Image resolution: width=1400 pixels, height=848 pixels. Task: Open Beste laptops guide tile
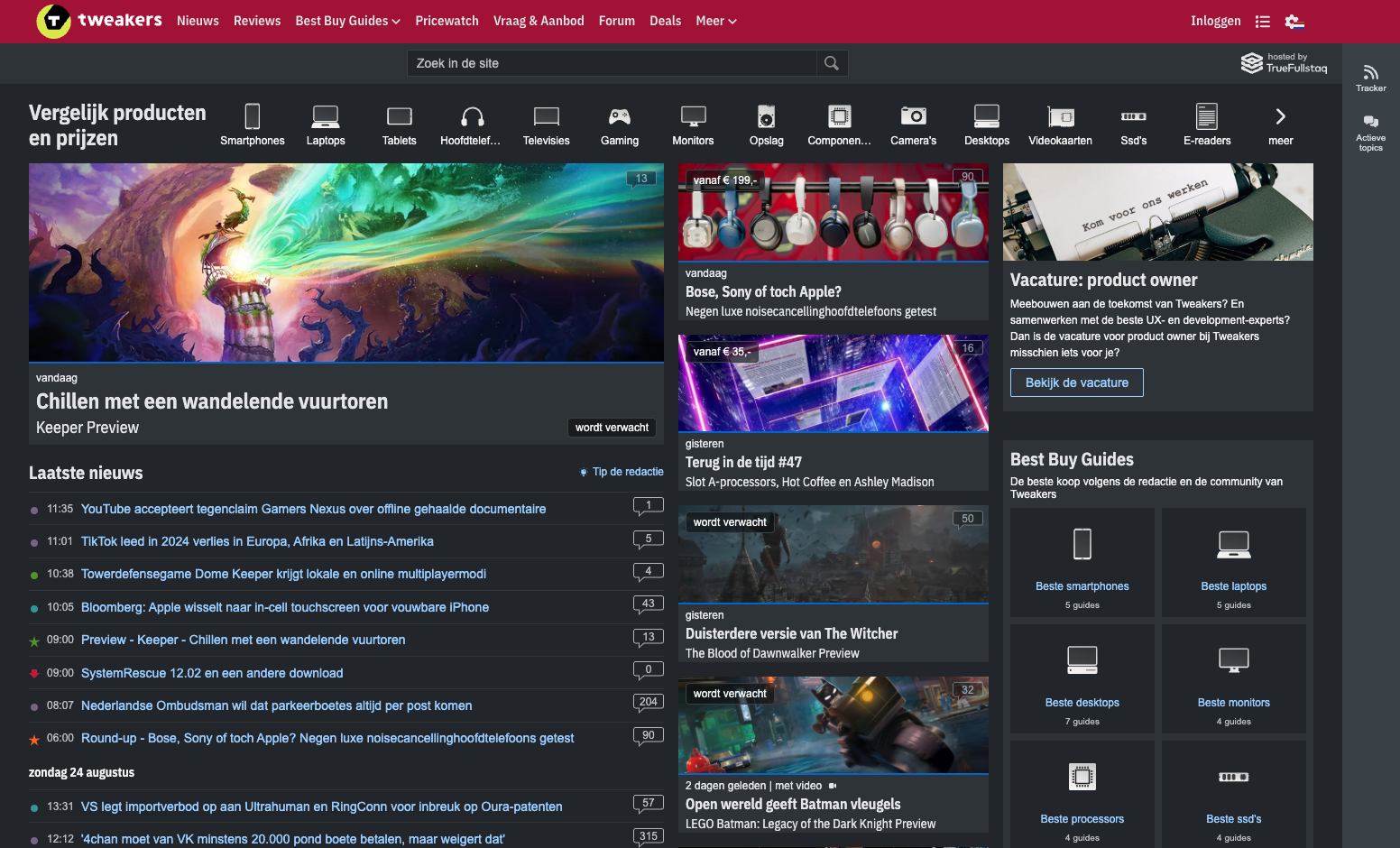(x=1234, y=562)
